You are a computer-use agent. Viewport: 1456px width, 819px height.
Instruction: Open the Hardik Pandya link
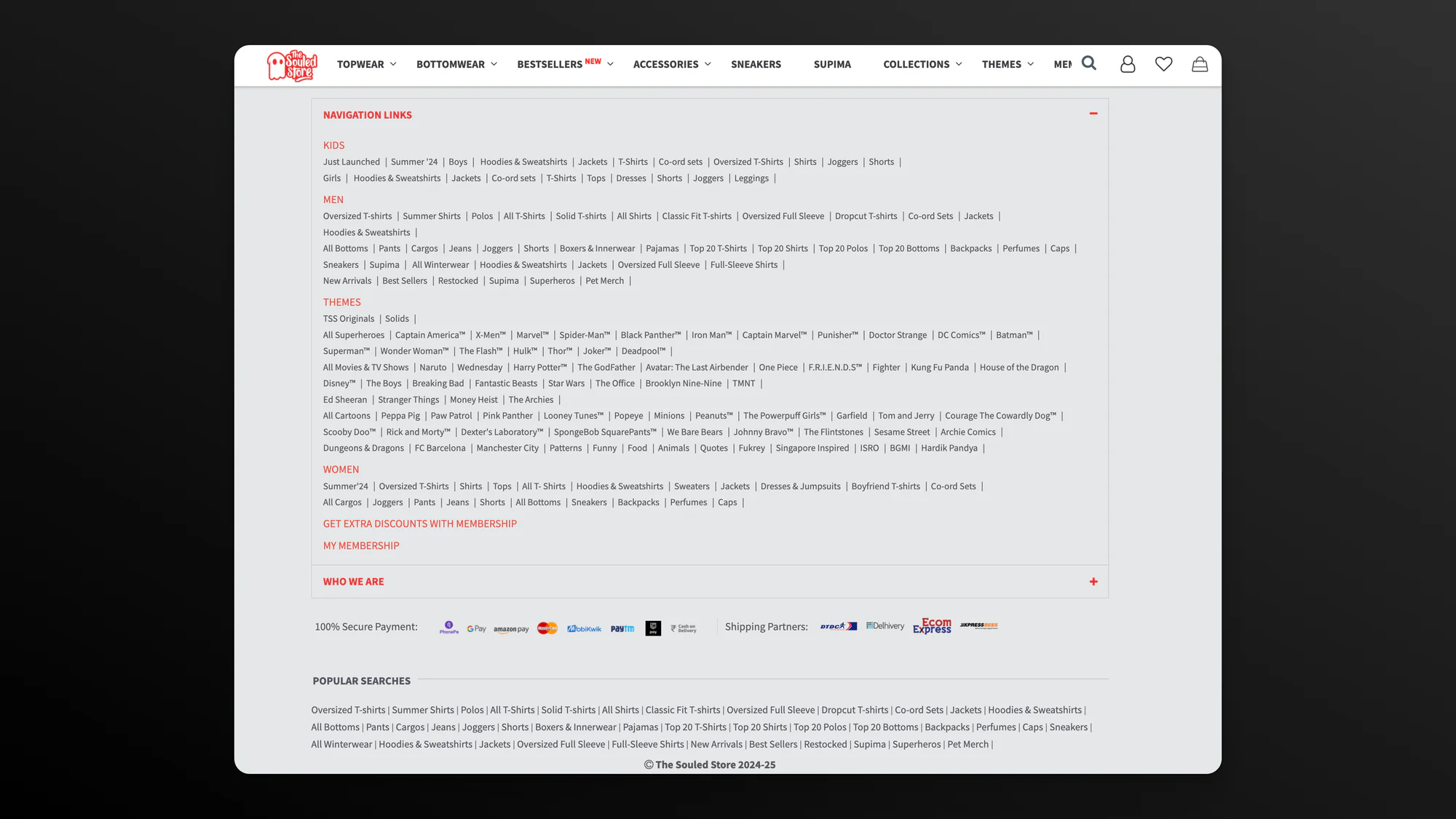point(949,448)
